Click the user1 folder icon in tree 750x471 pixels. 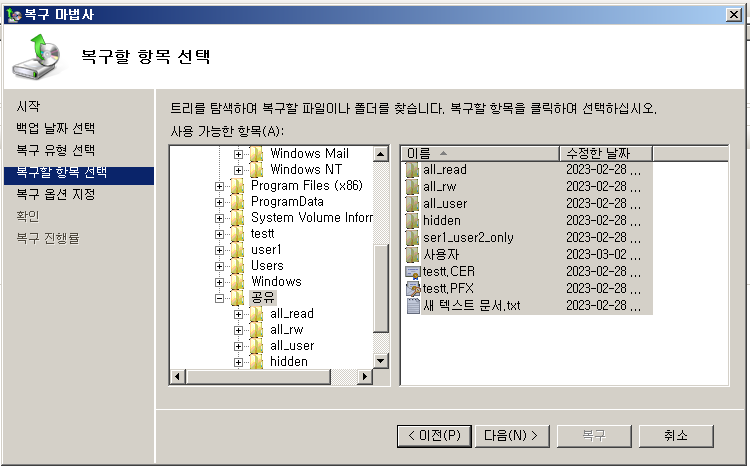(238, 250)
